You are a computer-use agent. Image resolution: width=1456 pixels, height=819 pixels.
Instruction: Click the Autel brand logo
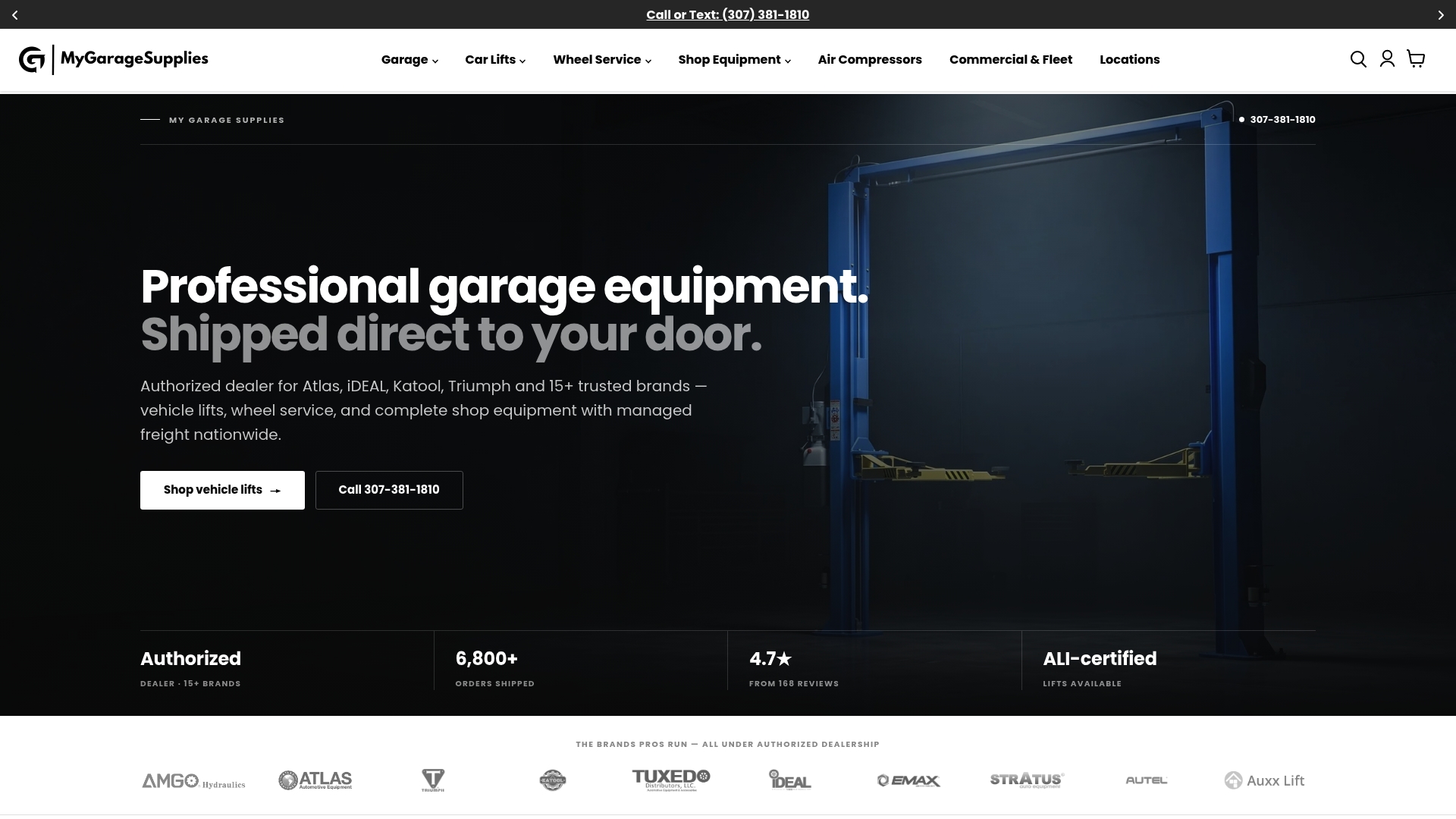tap(1146, 780)
